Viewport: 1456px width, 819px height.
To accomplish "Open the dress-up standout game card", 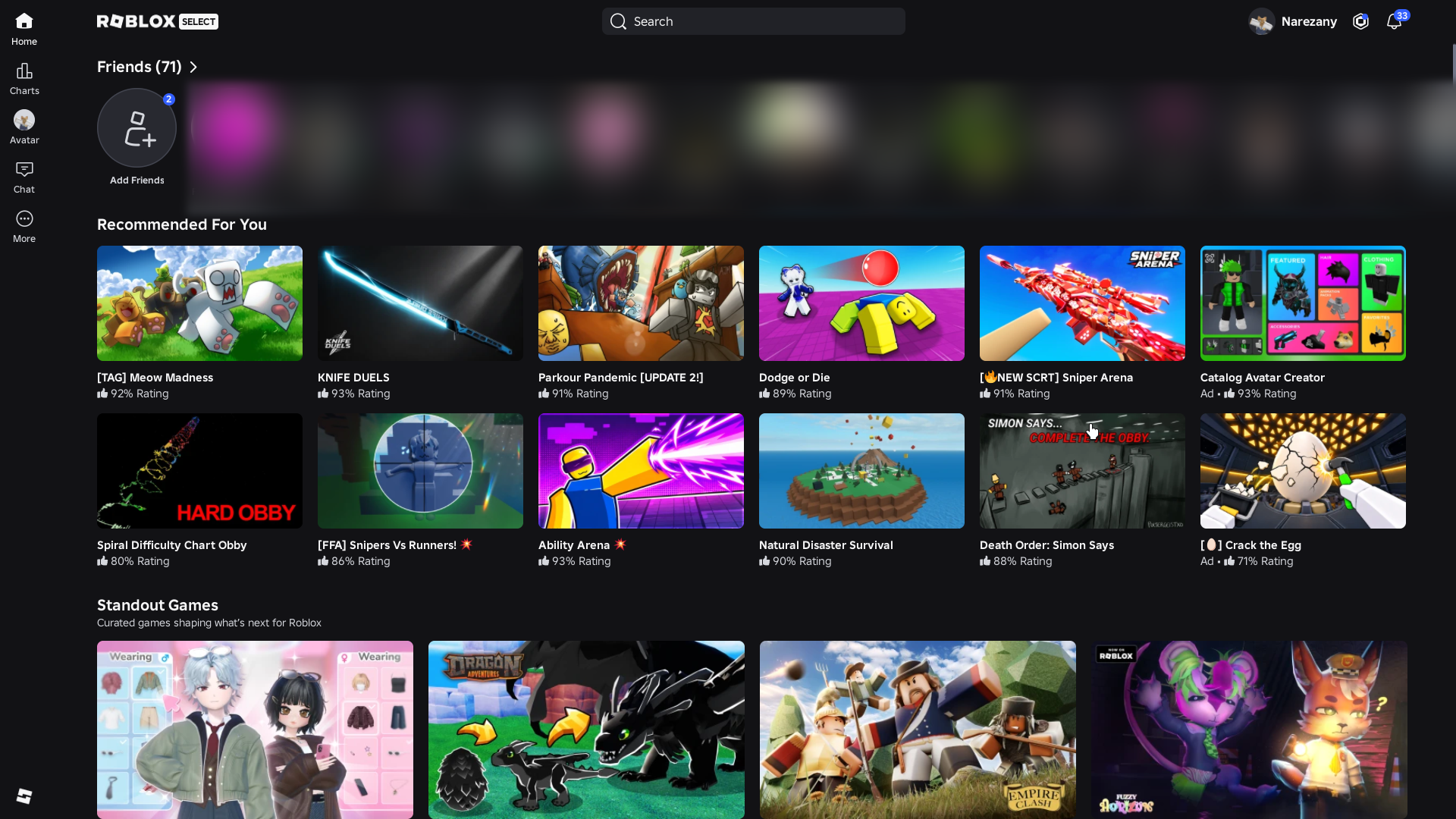I will (255, 730).
